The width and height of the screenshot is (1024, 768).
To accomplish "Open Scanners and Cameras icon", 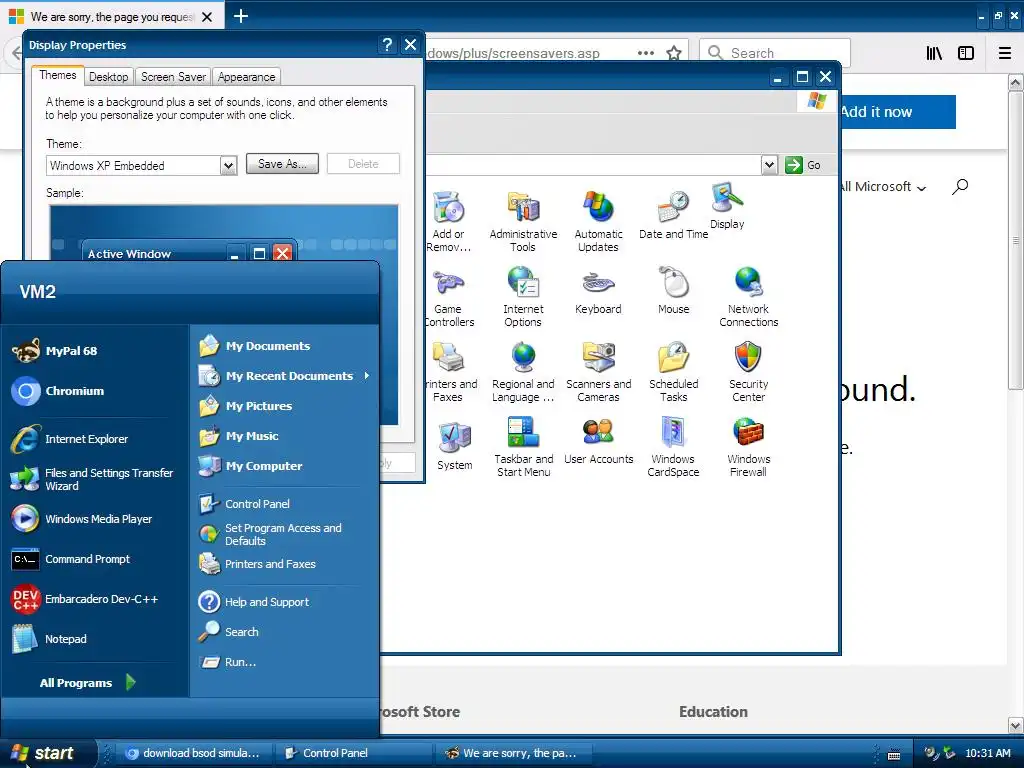I will click(598, 372).
